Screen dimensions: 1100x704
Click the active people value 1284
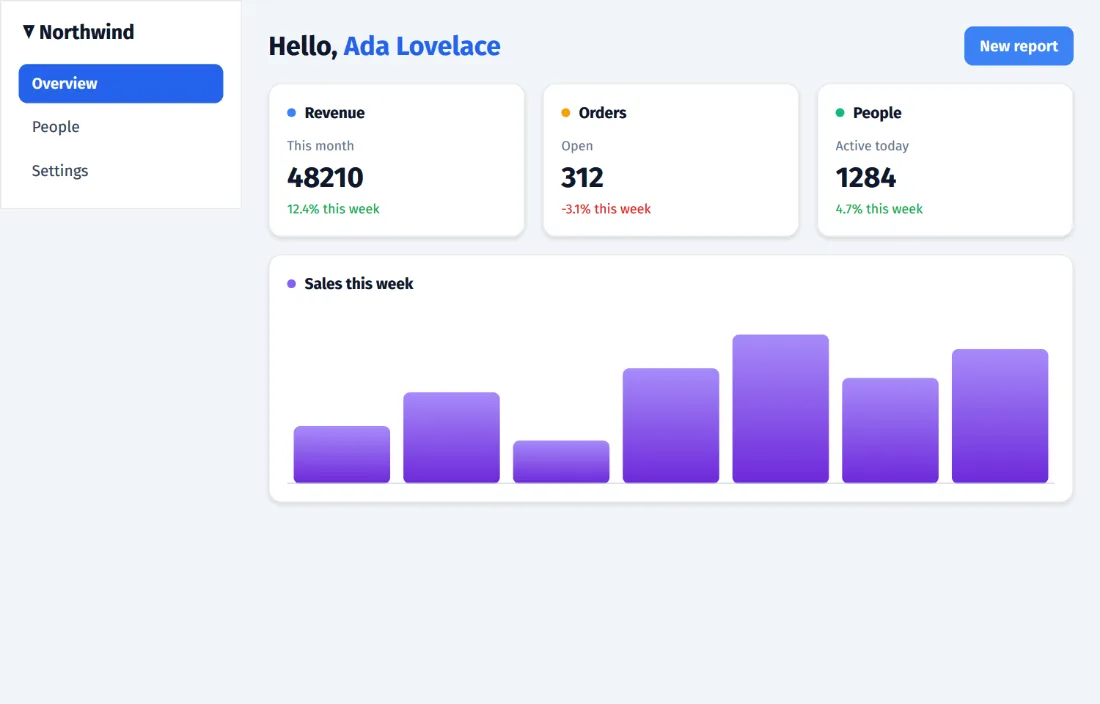866,177
